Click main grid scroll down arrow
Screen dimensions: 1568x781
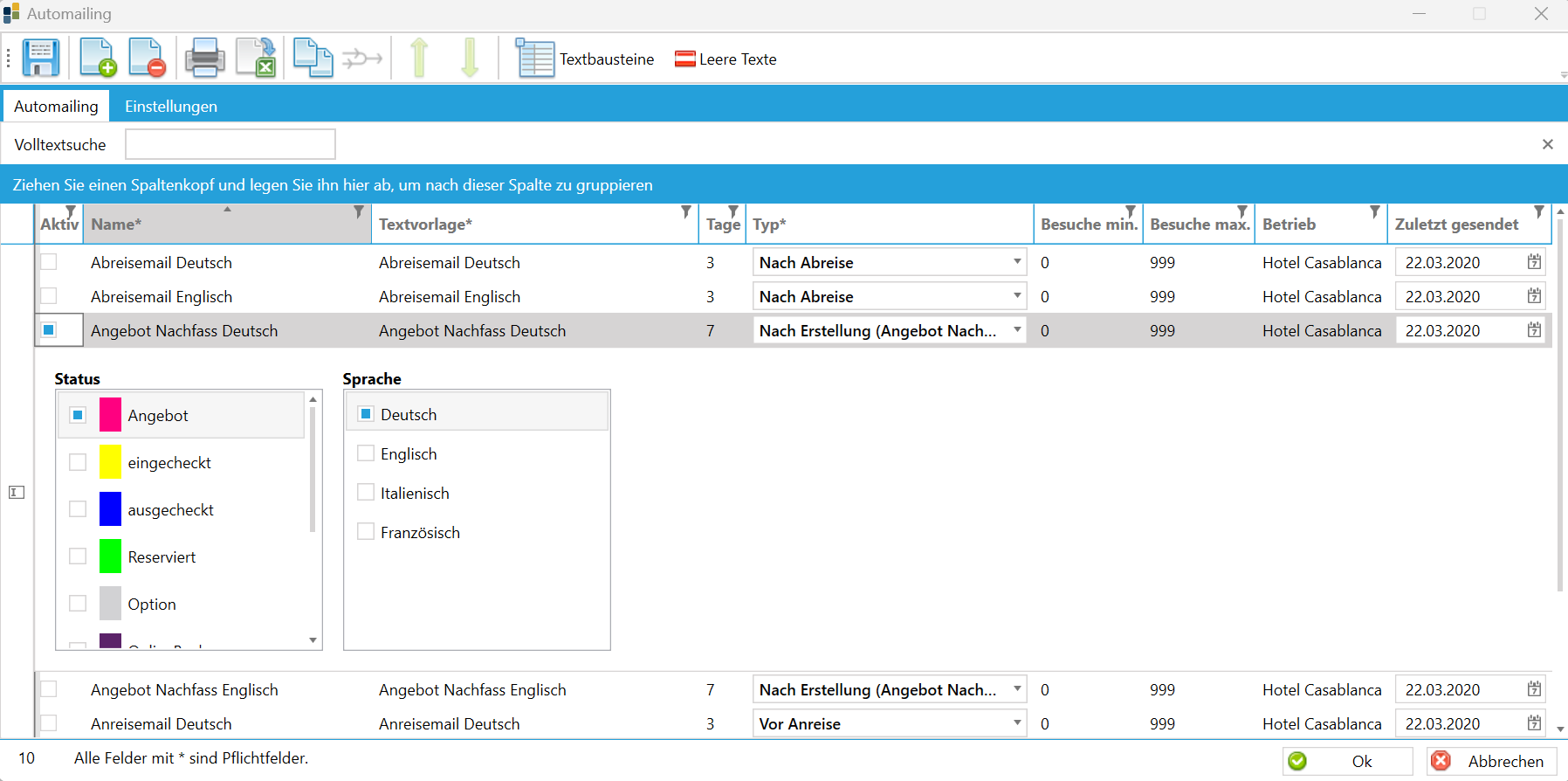[1560, 729]
